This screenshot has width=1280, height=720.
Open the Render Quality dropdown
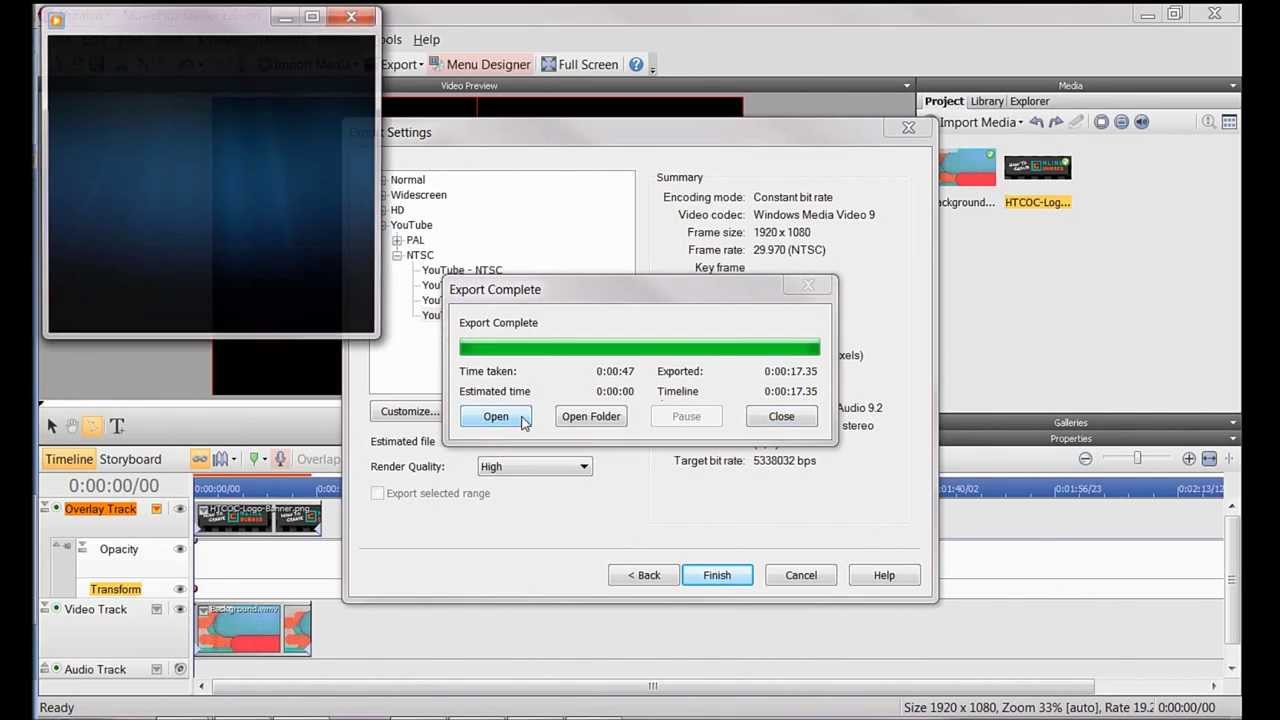tap(534, 467)
